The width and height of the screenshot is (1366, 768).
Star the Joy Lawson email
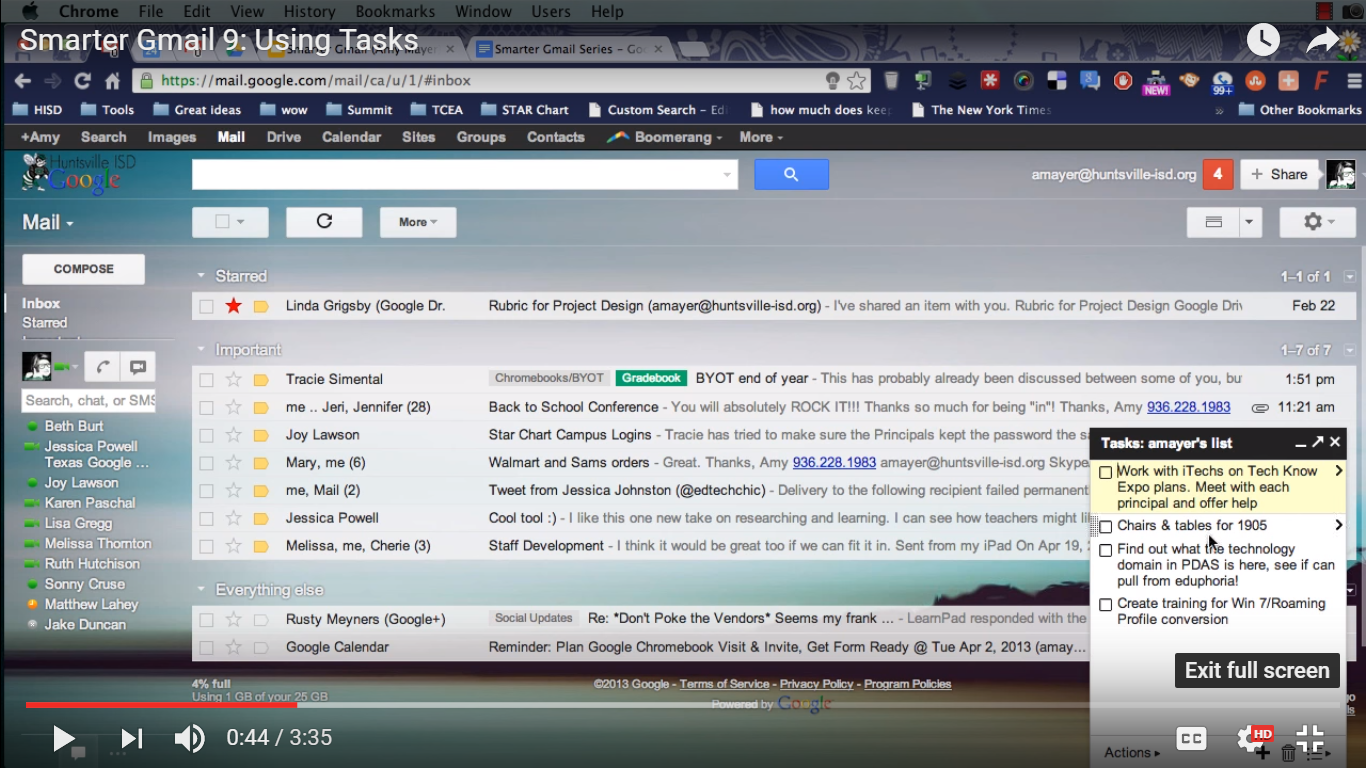(x=233, y=435)
